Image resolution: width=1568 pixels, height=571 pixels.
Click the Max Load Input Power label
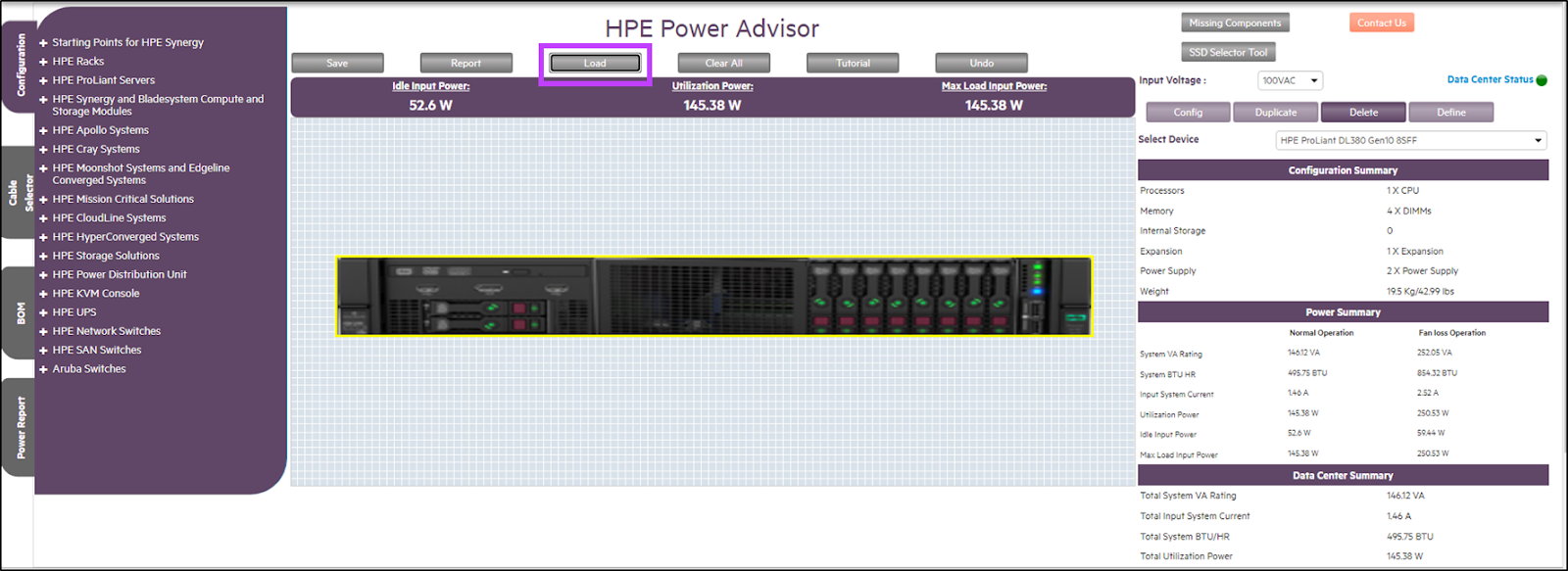pos(994,86)
